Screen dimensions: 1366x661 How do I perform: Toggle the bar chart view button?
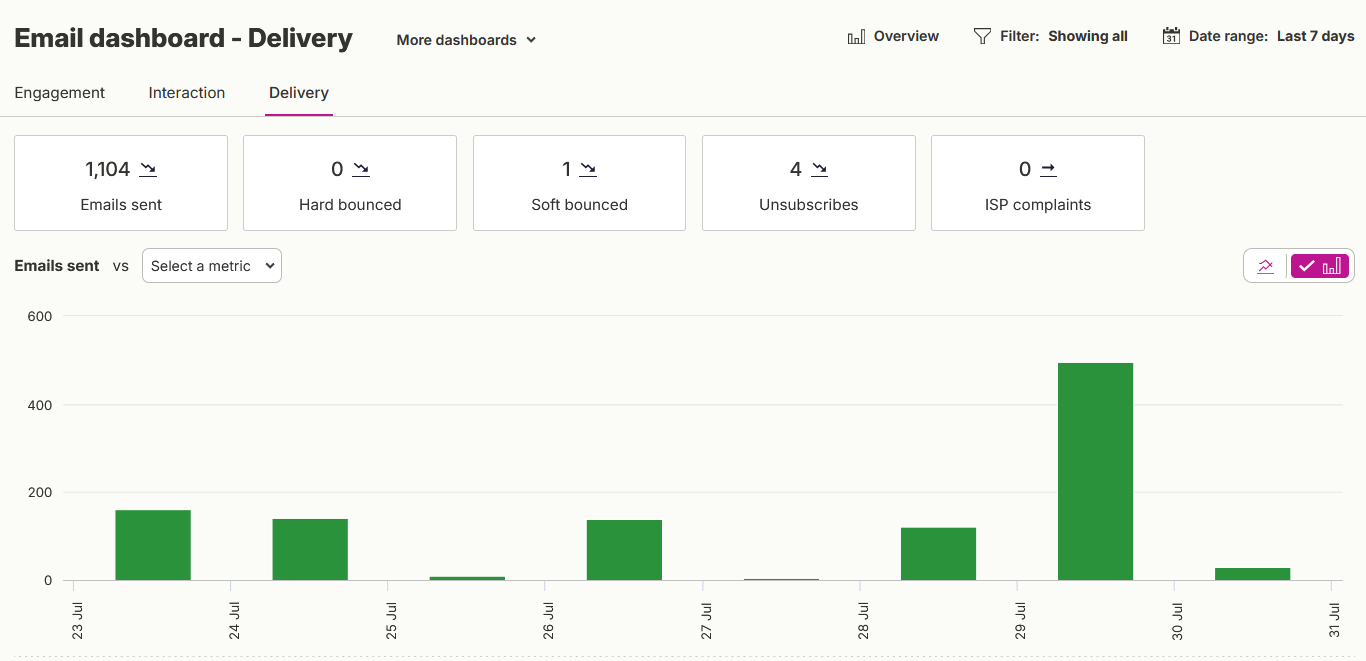coord(1320,266)
